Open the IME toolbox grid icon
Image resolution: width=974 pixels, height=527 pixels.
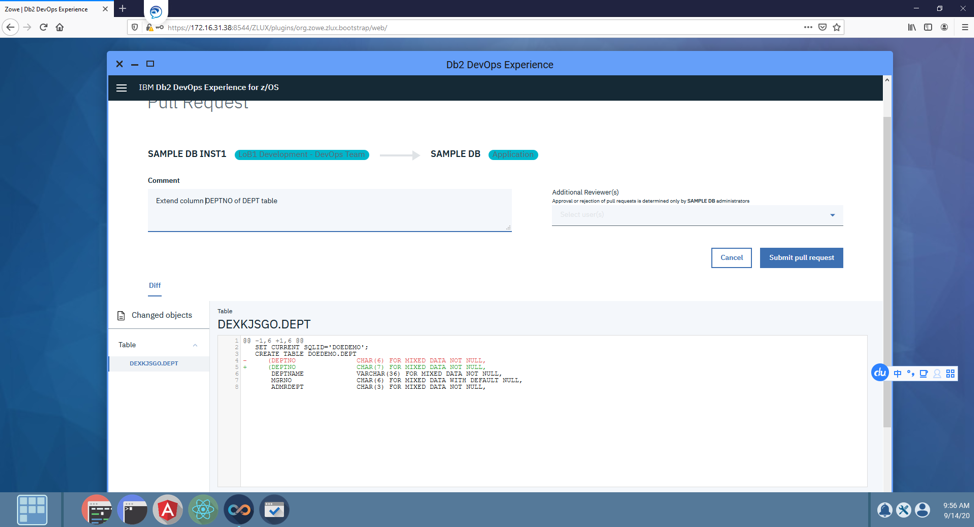tap(950, 373)
